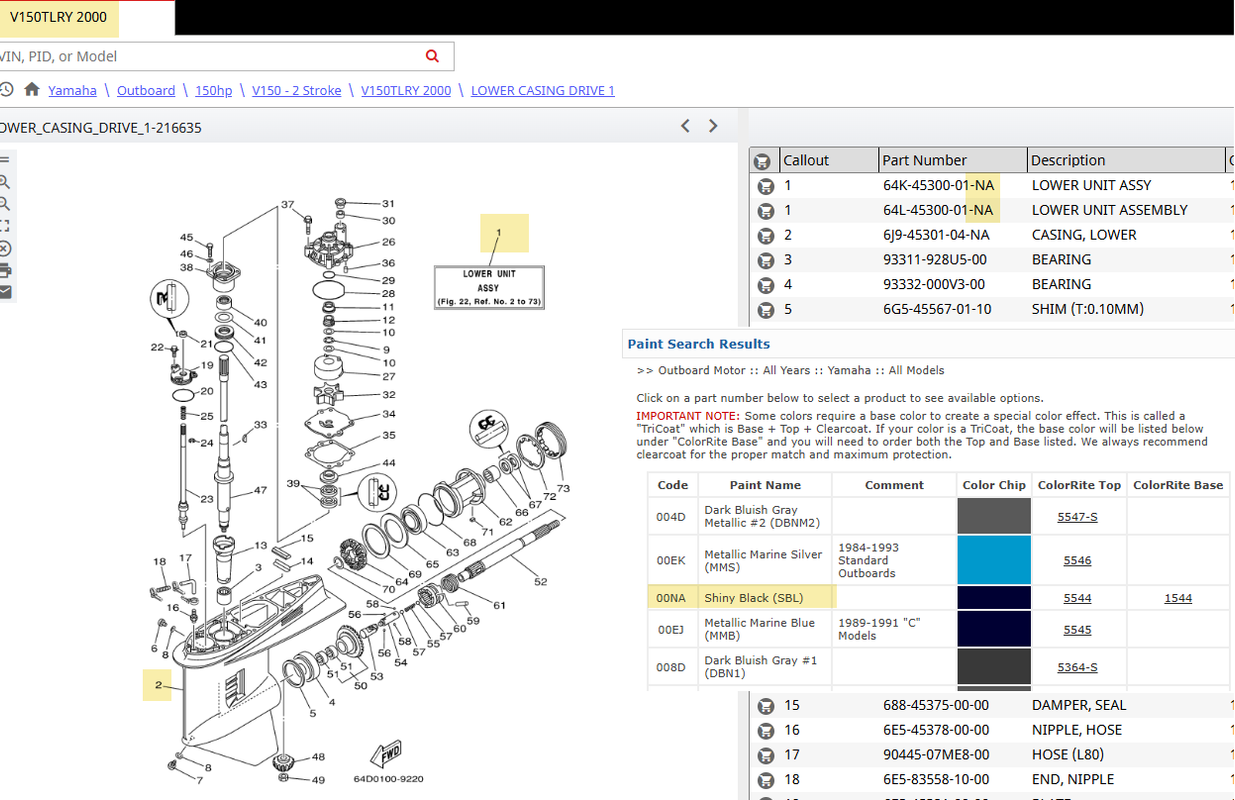This screenshot has width=1235, height=800.
Task: Add Damper, Seal to cart
Action: click(766, 706)
